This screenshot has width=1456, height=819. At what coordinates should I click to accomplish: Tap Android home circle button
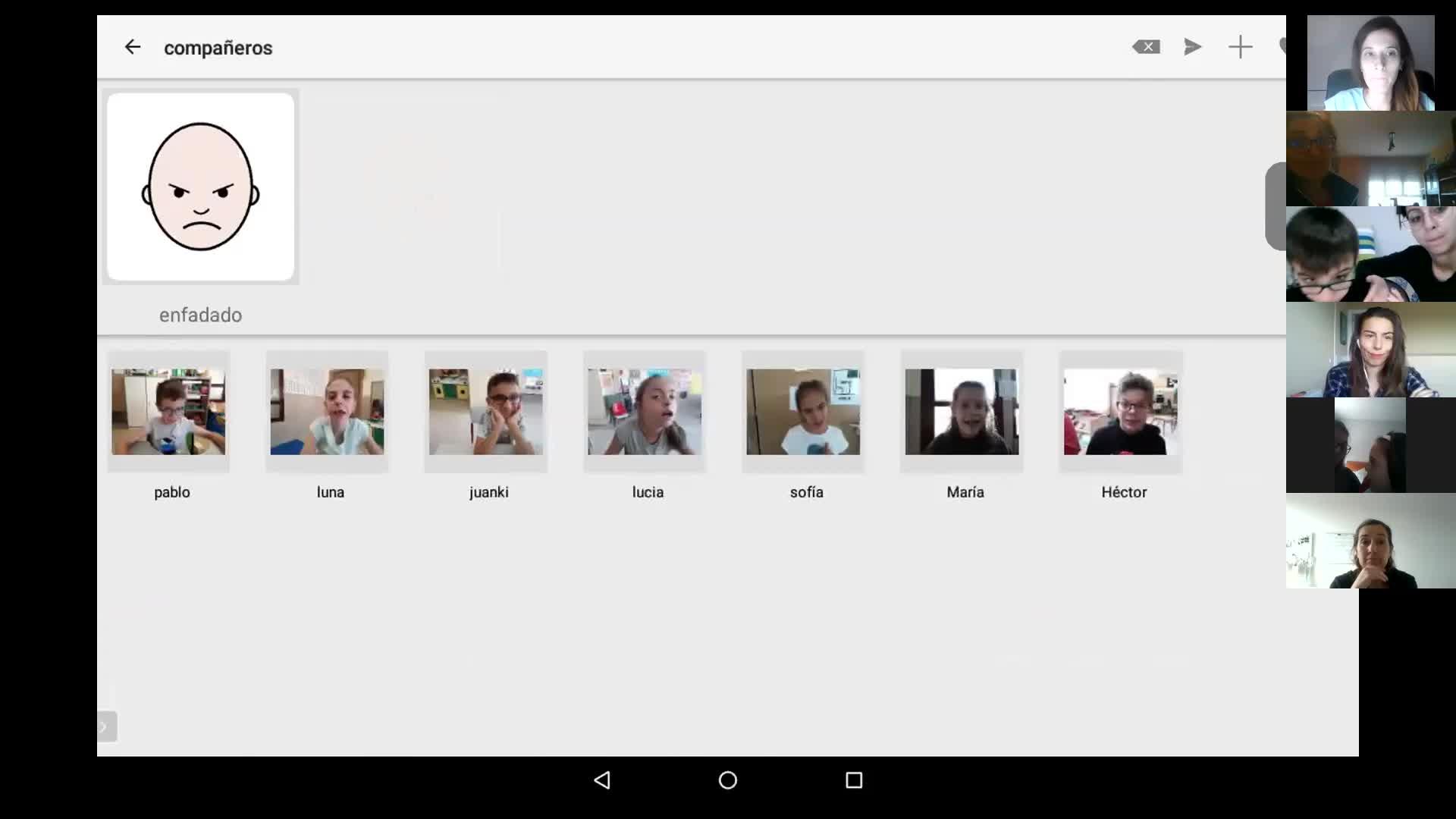727,780
